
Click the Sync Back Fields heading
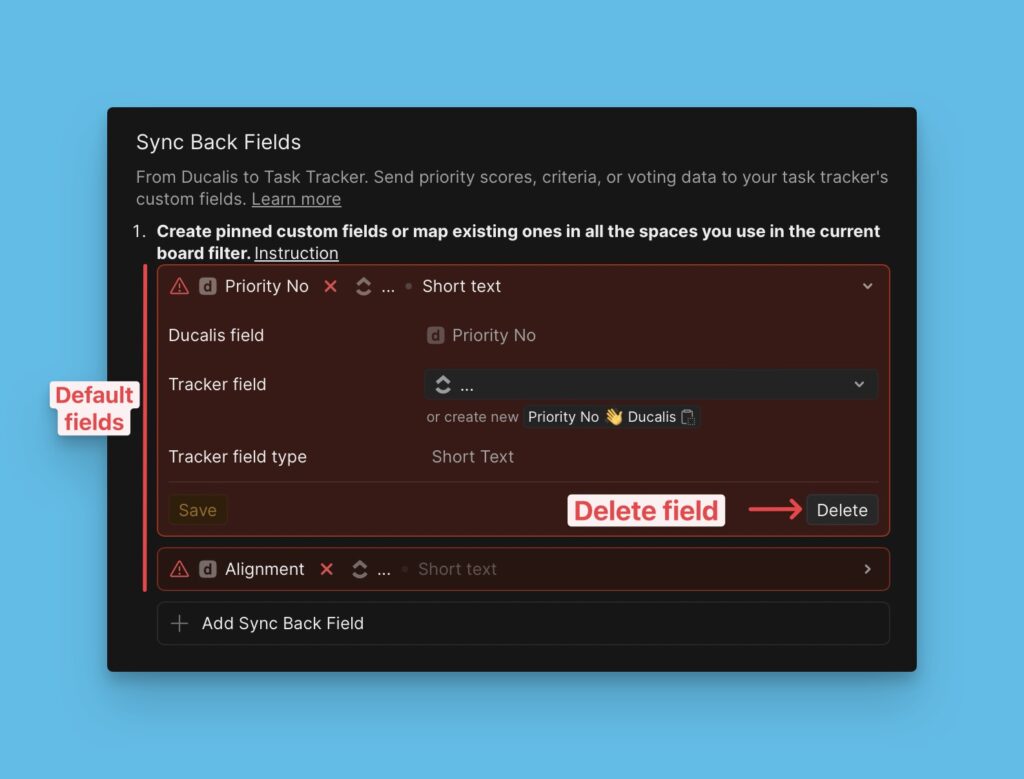click(x=218, y=142)
